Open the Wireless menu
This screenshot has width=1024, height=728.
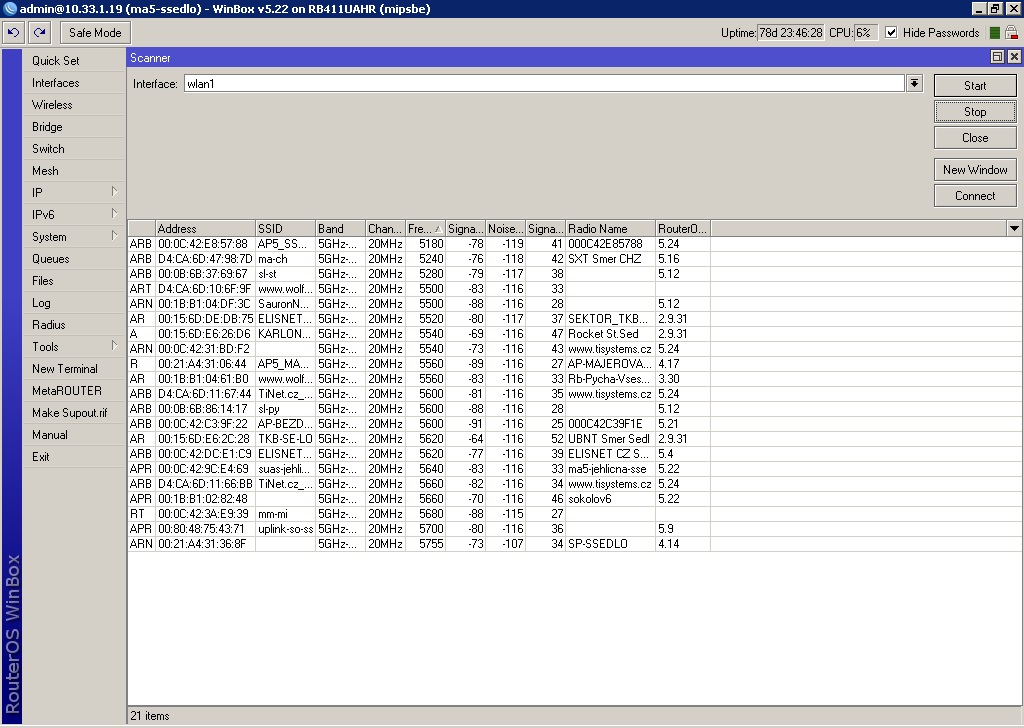[x=74, y=104]
